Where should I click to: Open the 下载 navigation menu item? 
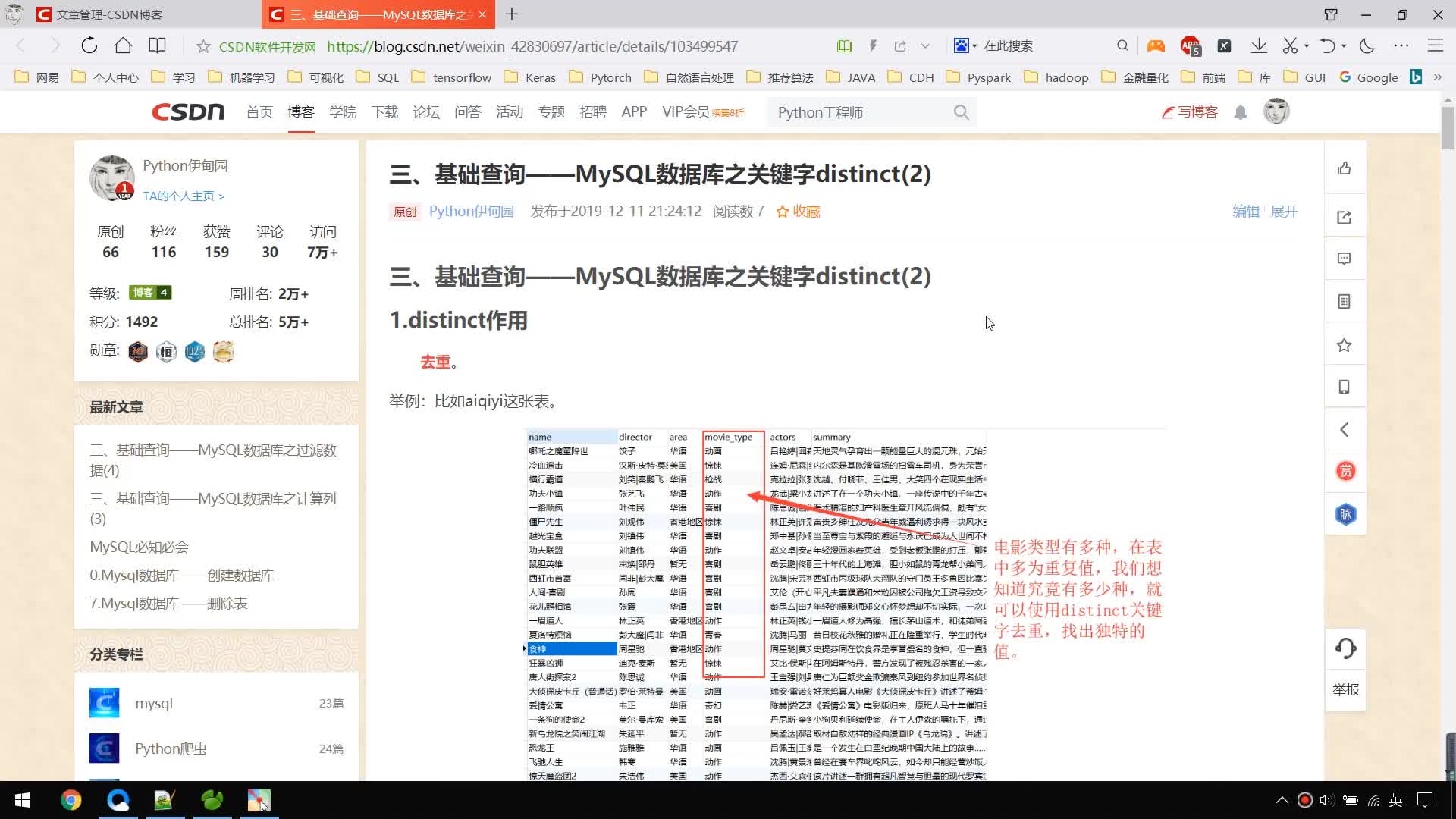[x=384, y=112]
